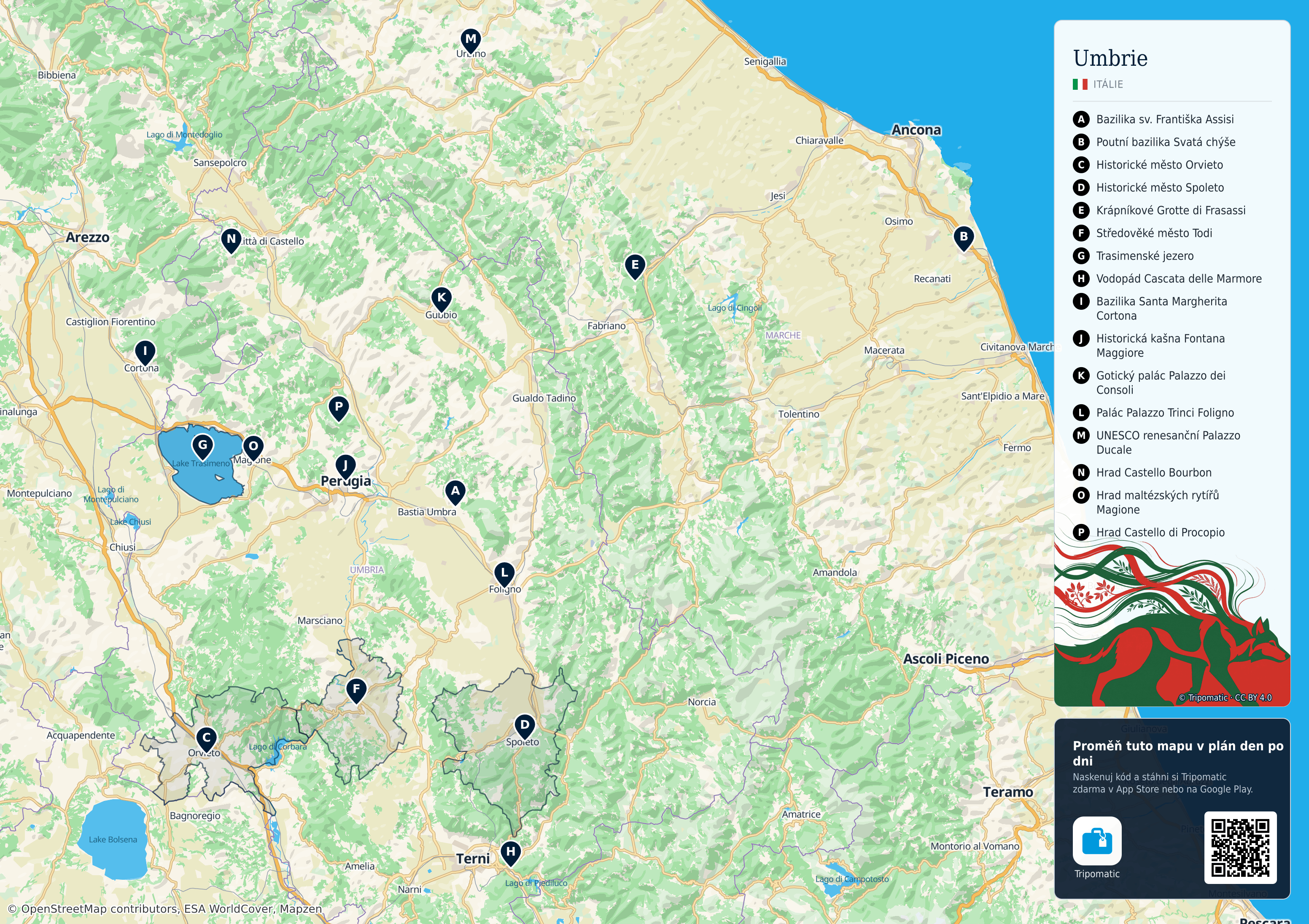Open map pin D at Spoleto
This screenshot has width=1309, height=924.
(525, 727)
